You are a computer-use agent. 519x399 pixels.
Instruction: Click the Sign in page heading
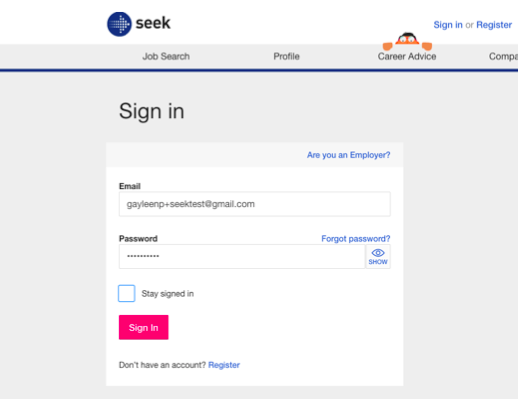point(152,111)
